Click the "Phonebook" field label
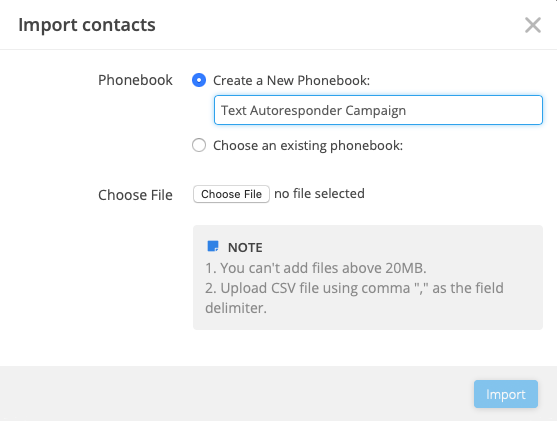The width and height of the screenshot is (557, 421). click(x=135, y=80)
